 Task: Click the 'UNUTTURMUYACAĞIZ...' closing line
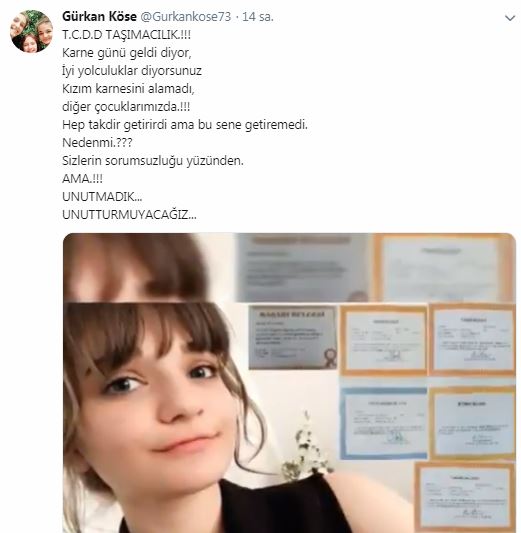[x=129, y=214]
